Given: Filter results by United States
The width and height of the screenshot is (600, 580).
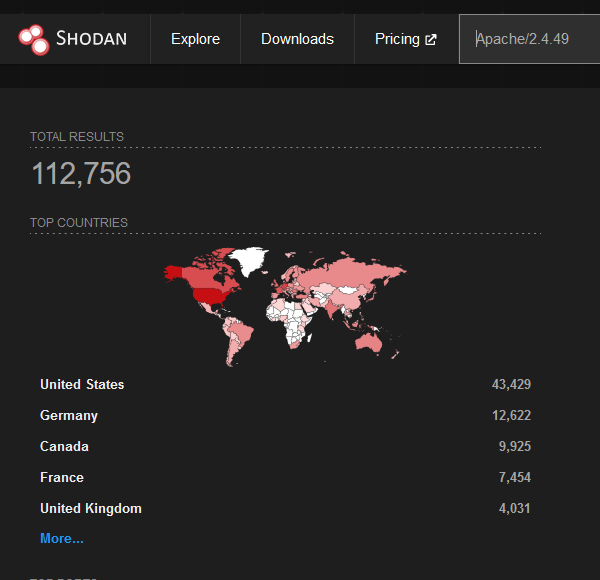Looking at the screenshot, I should click(82, 384).
